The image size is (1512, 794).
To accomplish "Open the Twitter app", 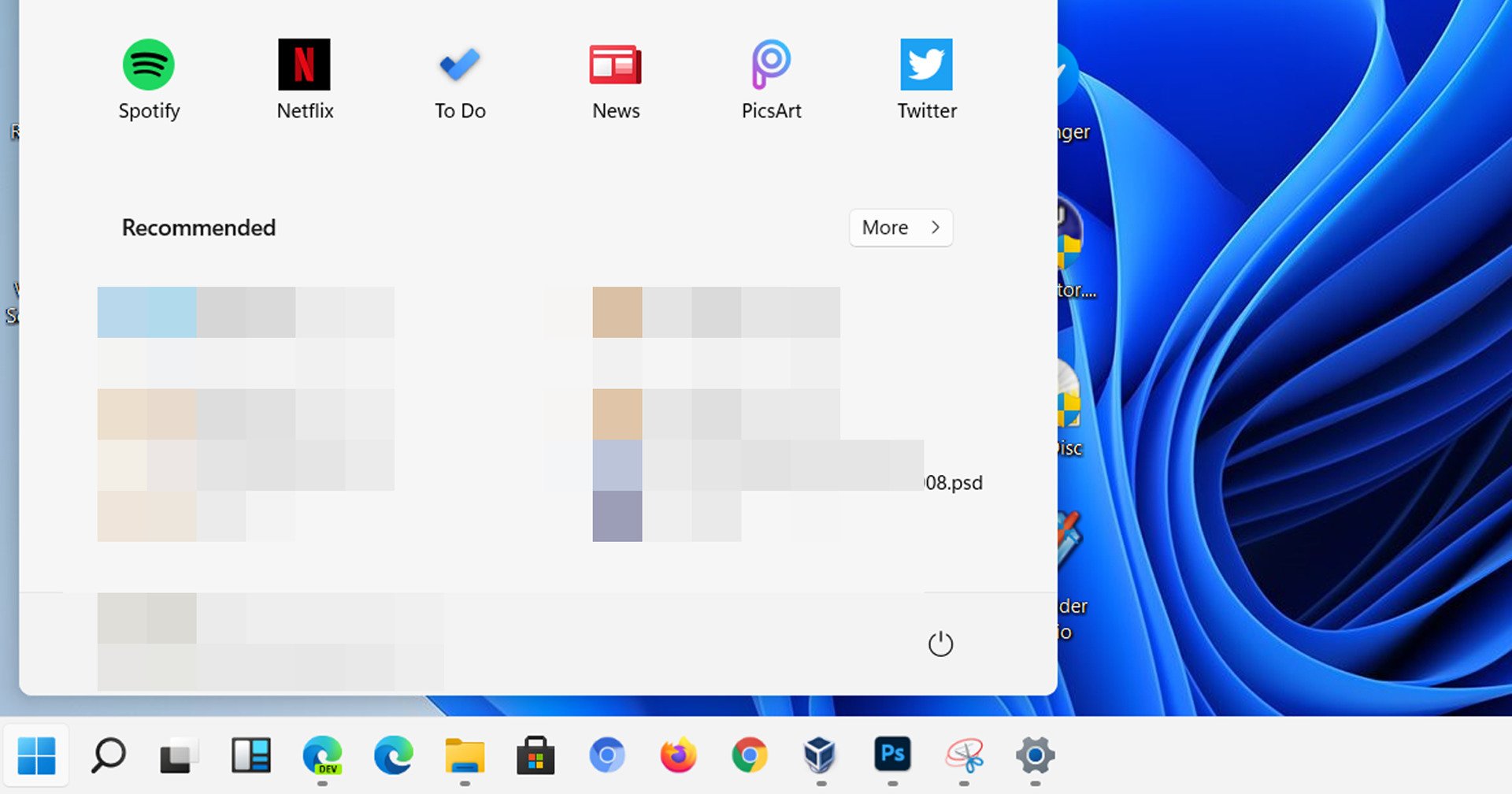I will coord(927,80).
